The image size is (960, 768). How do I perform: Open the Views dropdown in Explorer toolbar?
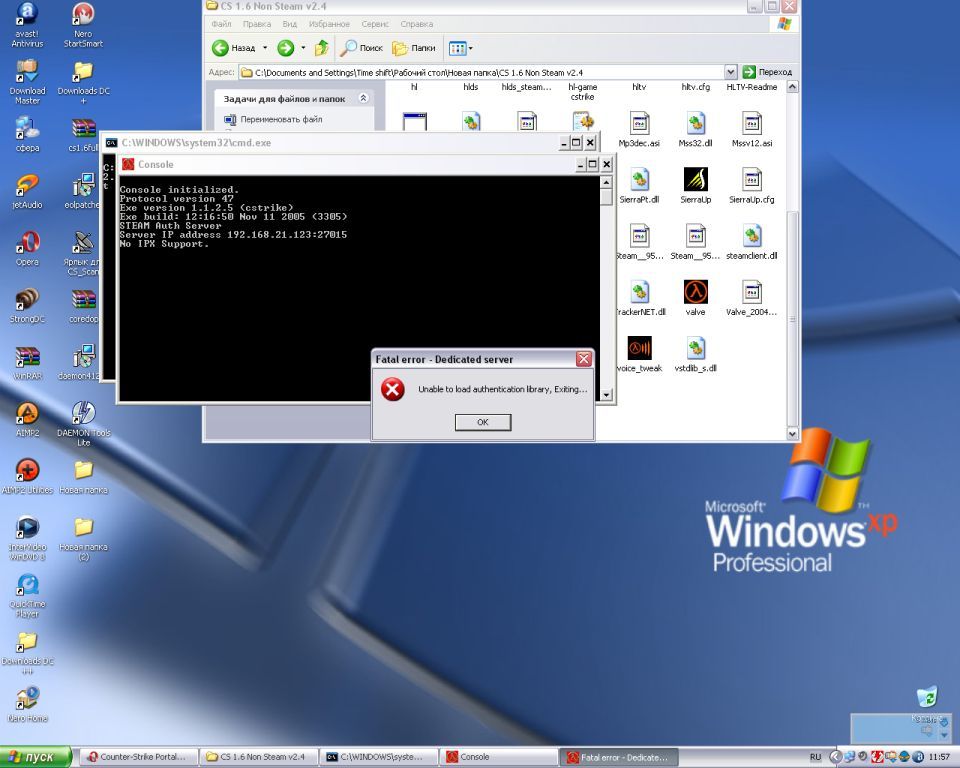[460, 48]
